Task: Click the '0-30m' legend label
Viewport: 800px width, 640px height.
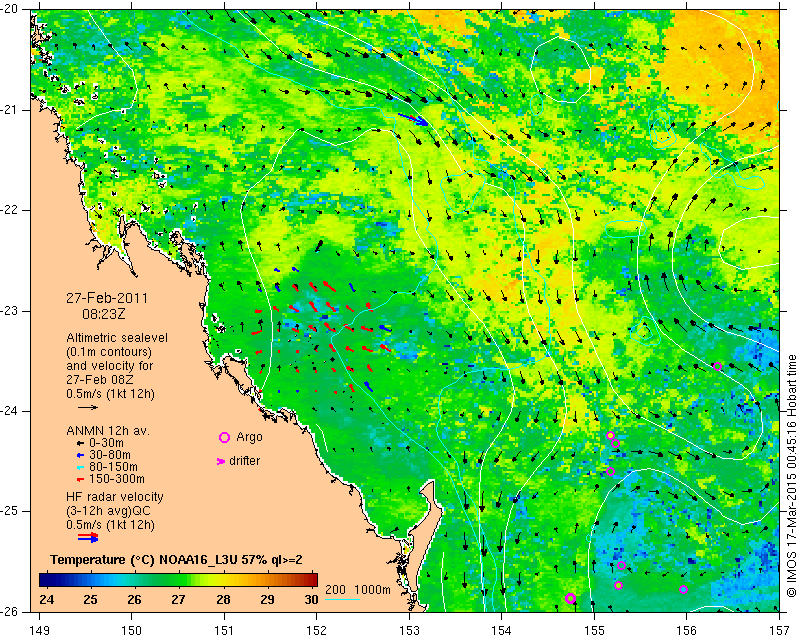Action: (x=107, y=443)
